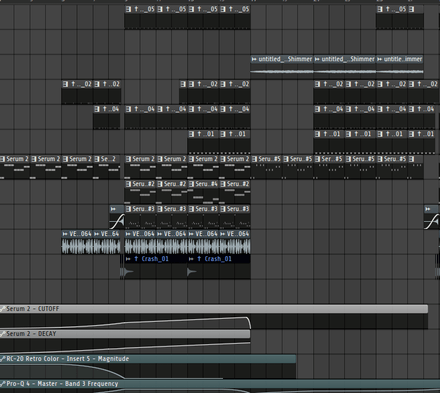440x393 pixels.
Task: Select the pattern clip labeled Se..2
Action: tap(107, 167)
